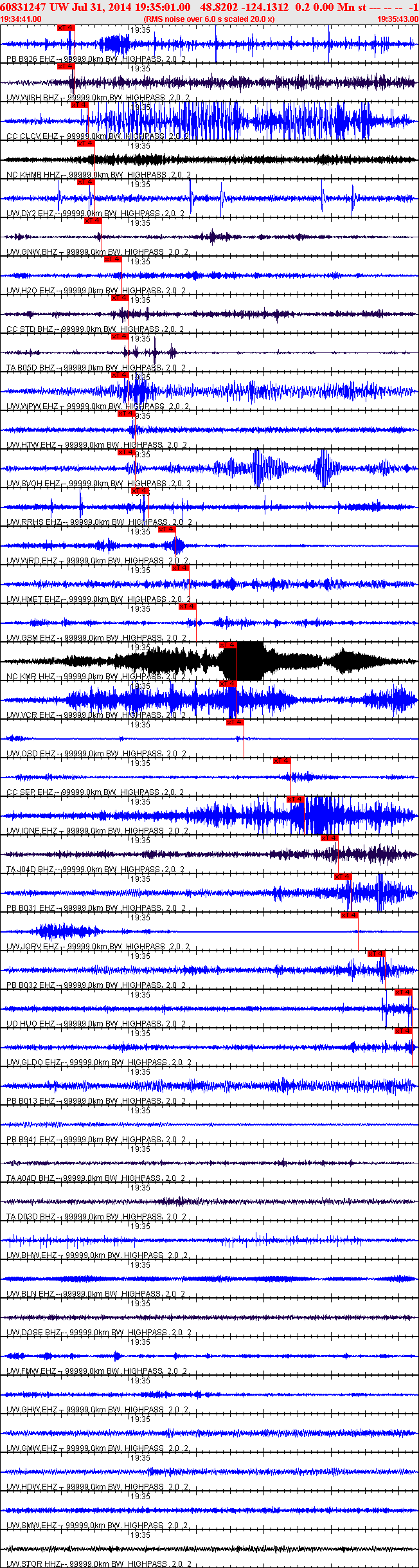
Task: Select the UW JORV EHZ trace label
Action: tap(98, 947)
